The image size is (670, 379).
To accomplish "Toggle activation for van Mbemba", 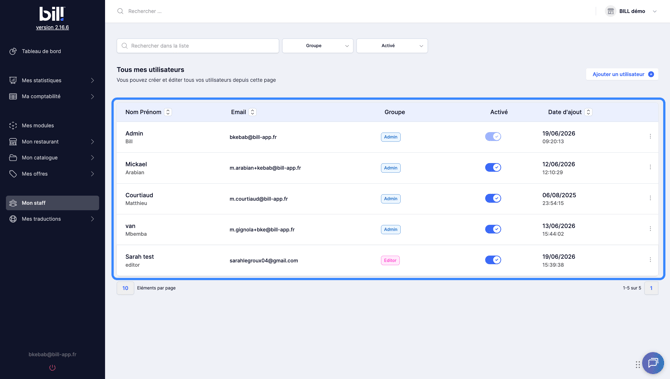I will tap(493, 229).
